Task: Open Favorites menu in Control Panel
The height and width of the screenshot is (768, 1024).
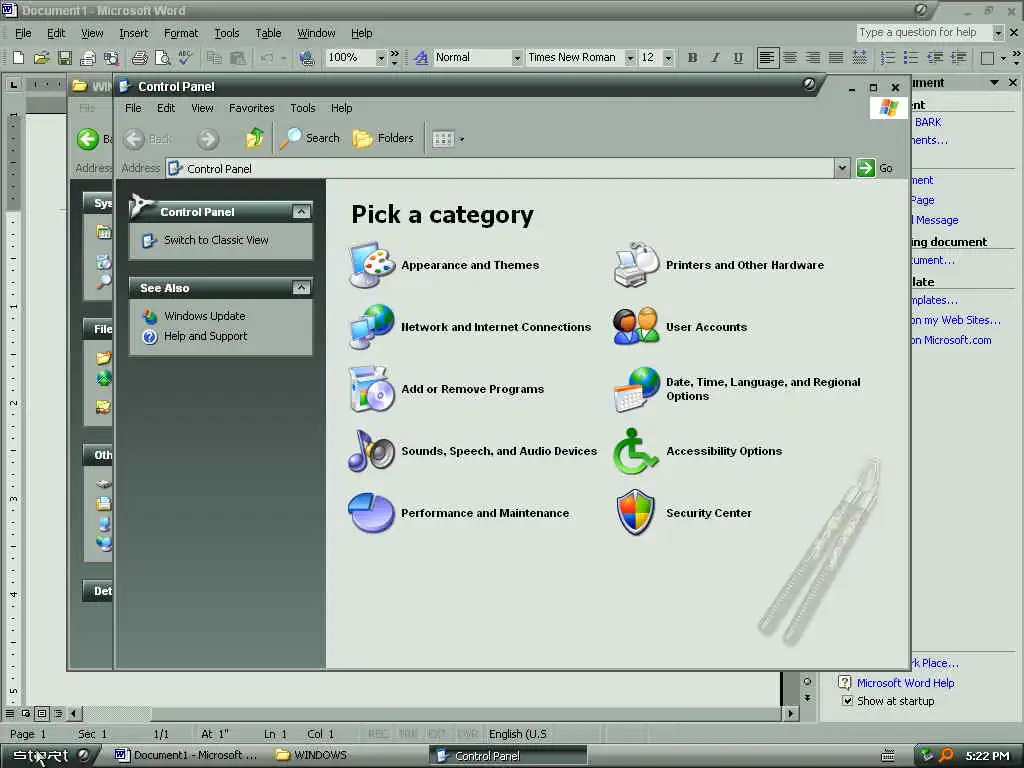Action: coord(251,108)
